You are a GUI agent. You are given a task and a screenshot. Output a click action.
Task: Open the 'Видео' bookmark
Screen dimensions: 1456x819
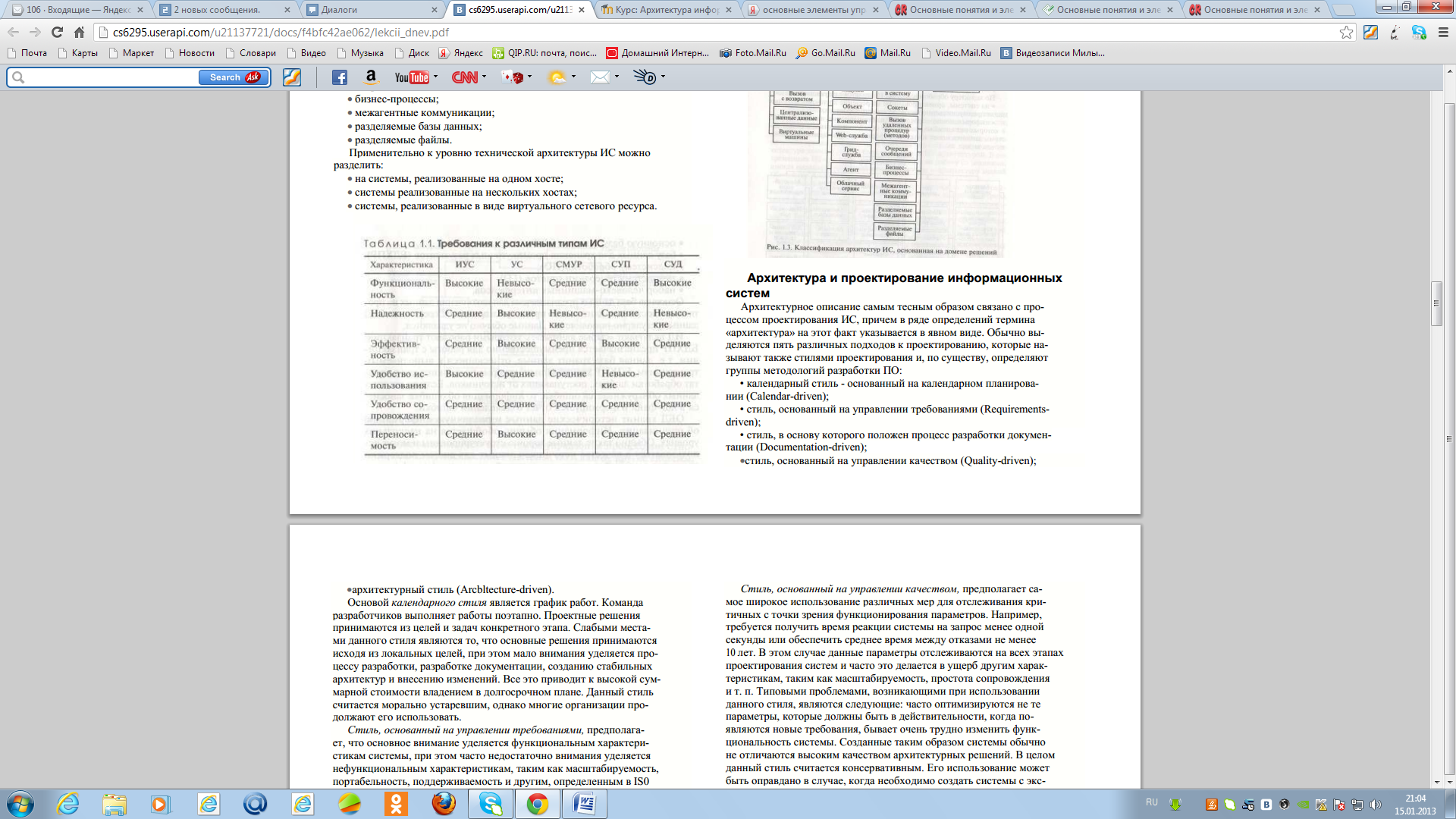(x=306, y=53)
